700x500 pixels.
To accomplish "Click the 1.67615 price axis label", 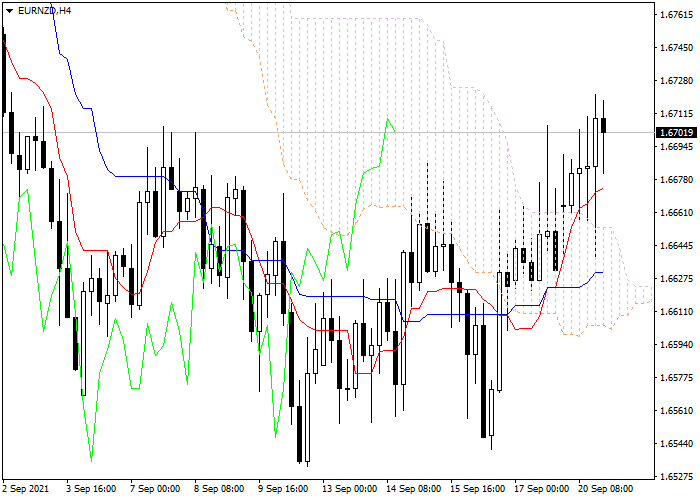I will click(676, 15).
